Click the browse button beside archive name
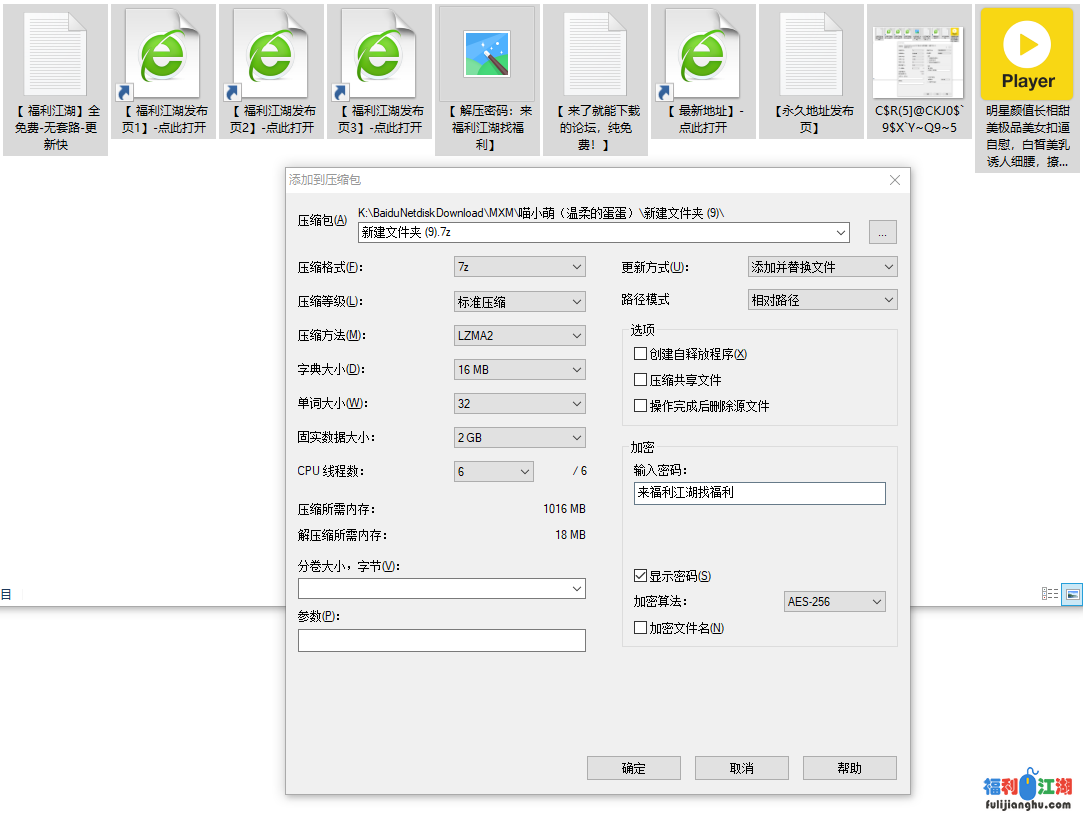This screenshot has width=1083, height=820. tap(882, 232)
